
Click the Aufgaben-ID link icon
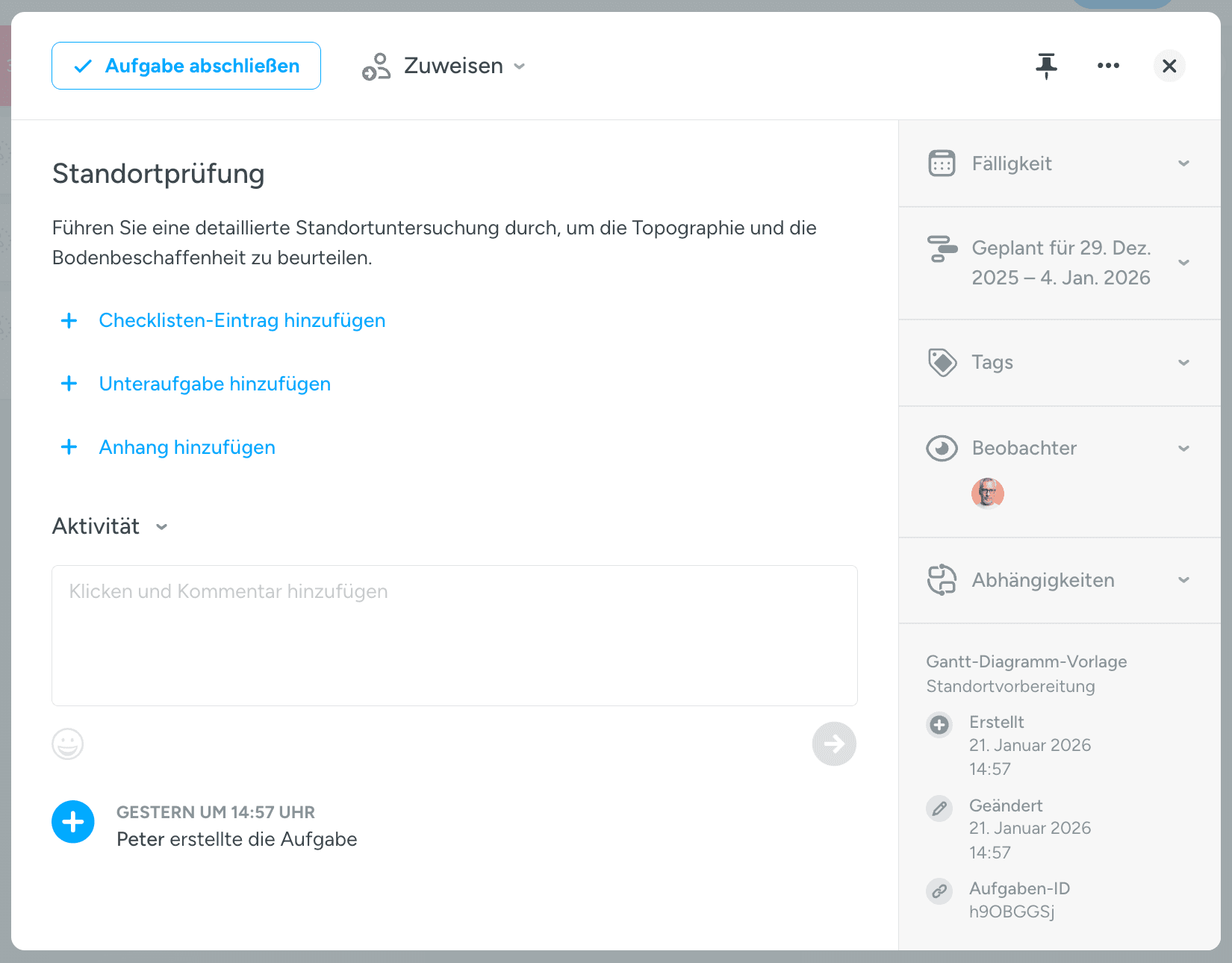939,891
